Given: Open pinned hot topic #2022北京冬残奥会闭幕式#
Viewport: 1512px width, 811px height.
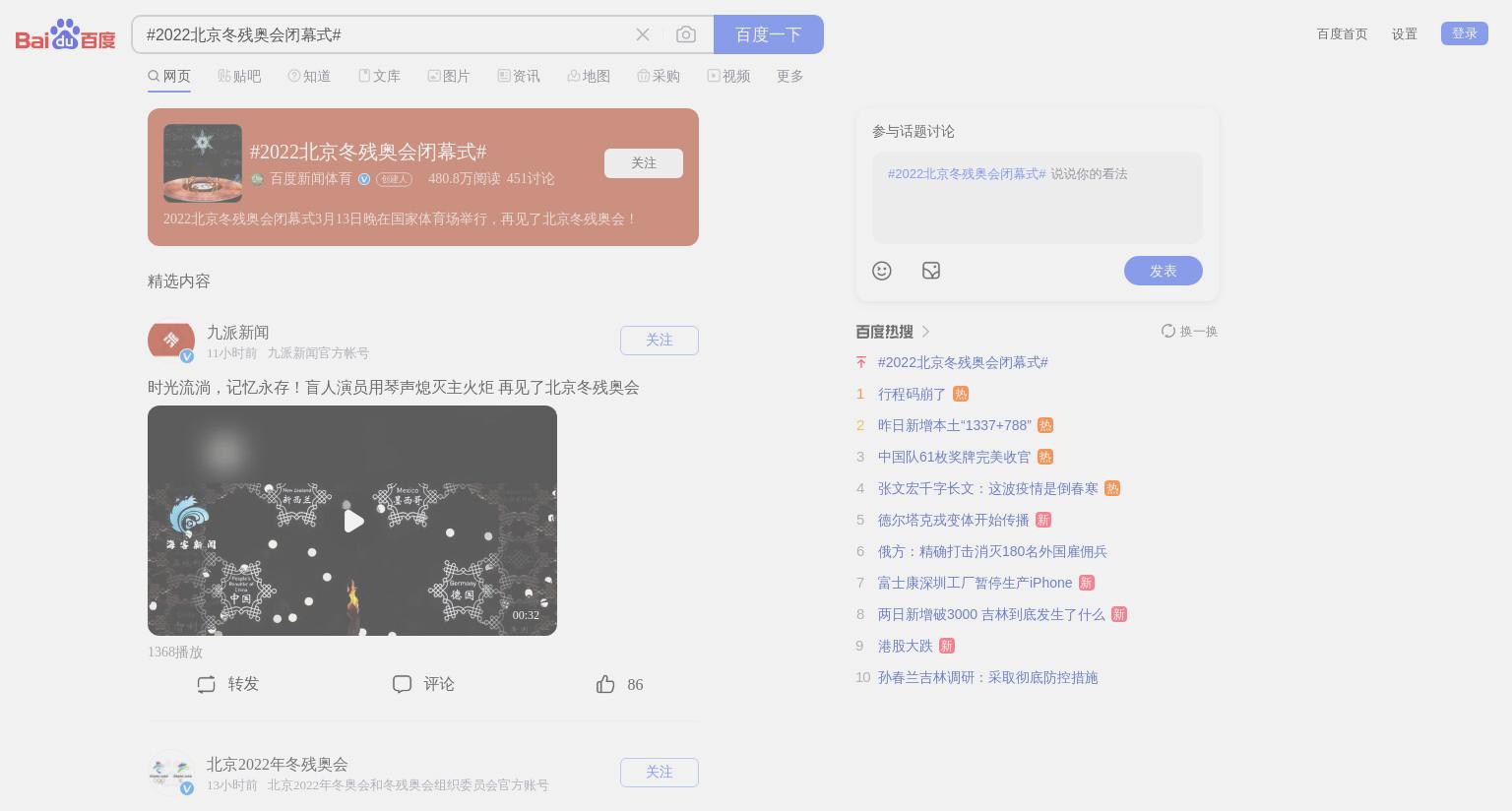Looking at the screenshot, I should tap(963, 363).
